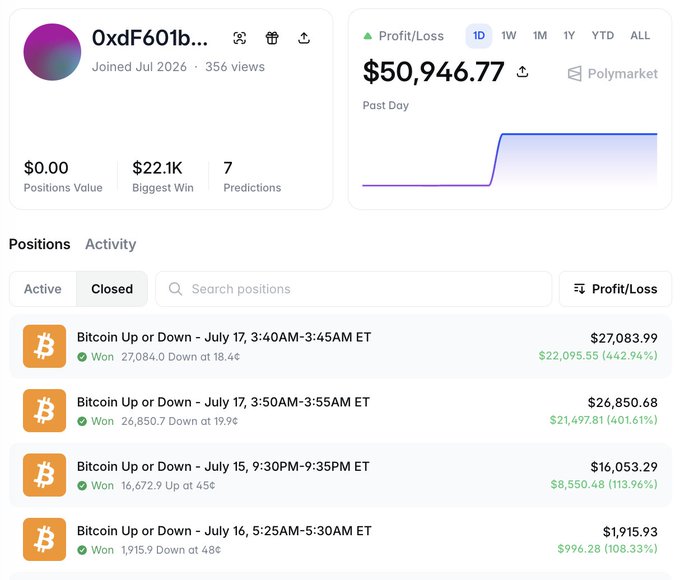Click the profile scan icon next to username

(x=239, y=38)
